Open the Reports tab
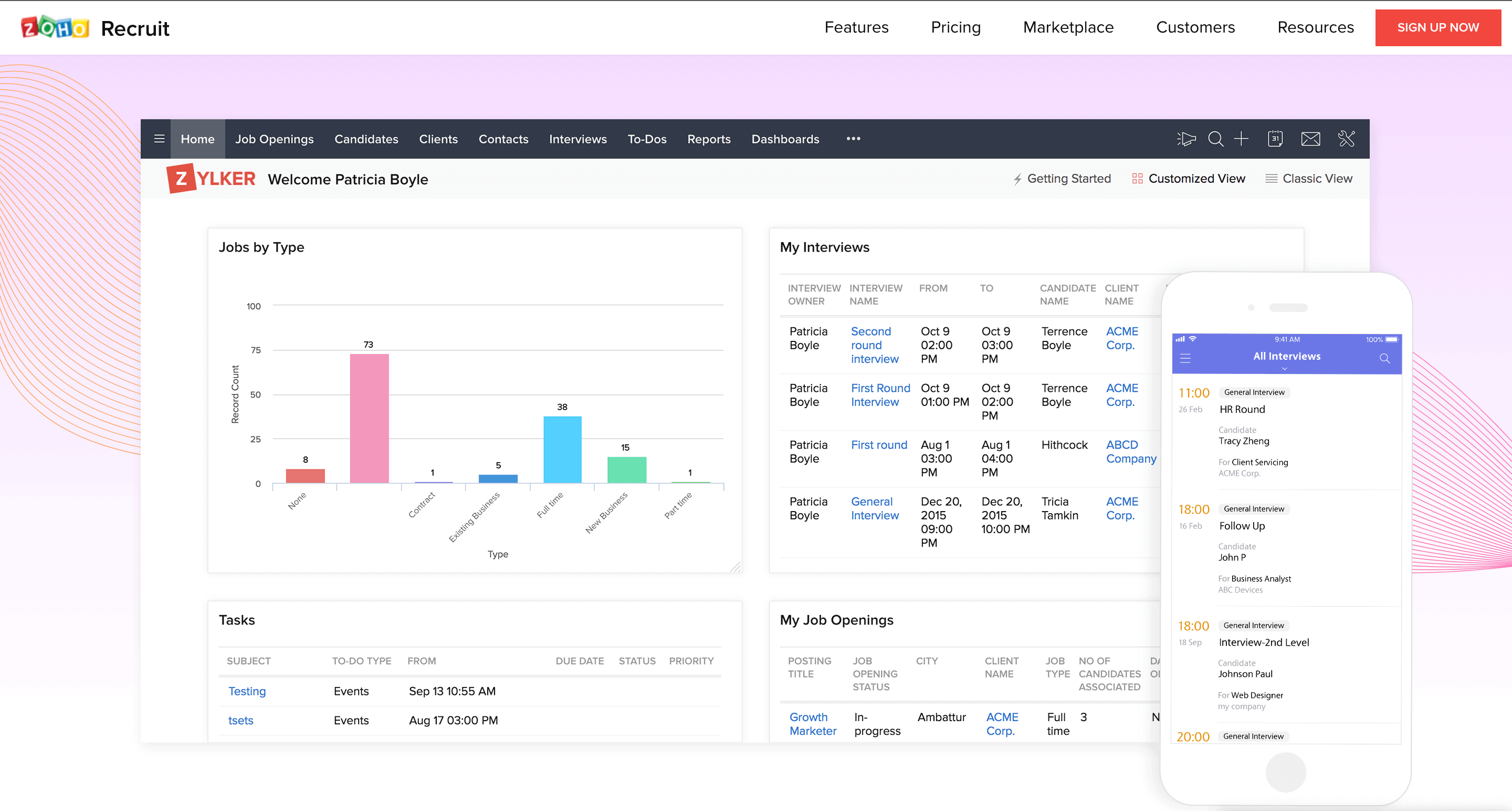This screenshot has height=811, width=1512. (709, 139)
